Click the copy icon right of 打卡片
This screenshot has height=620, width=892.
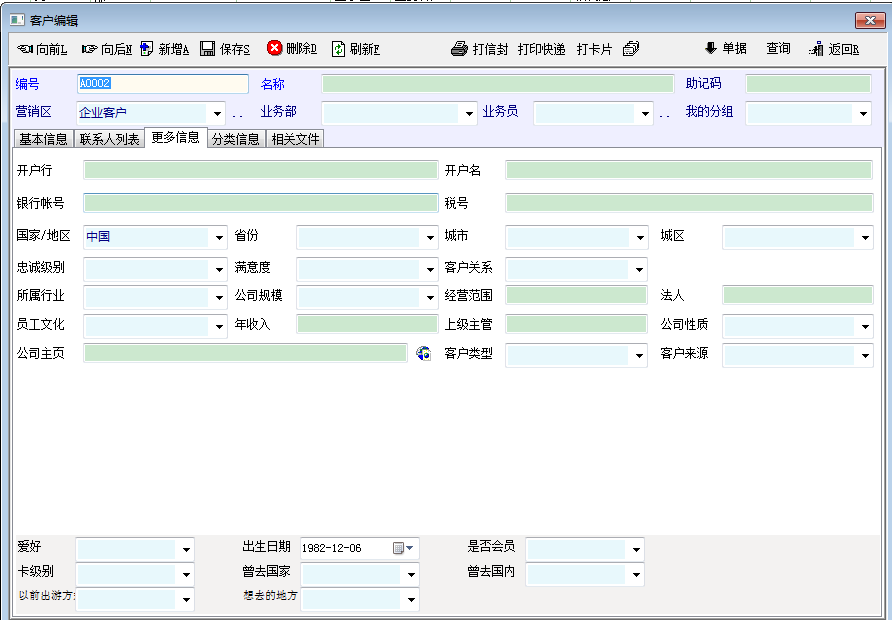631,49
